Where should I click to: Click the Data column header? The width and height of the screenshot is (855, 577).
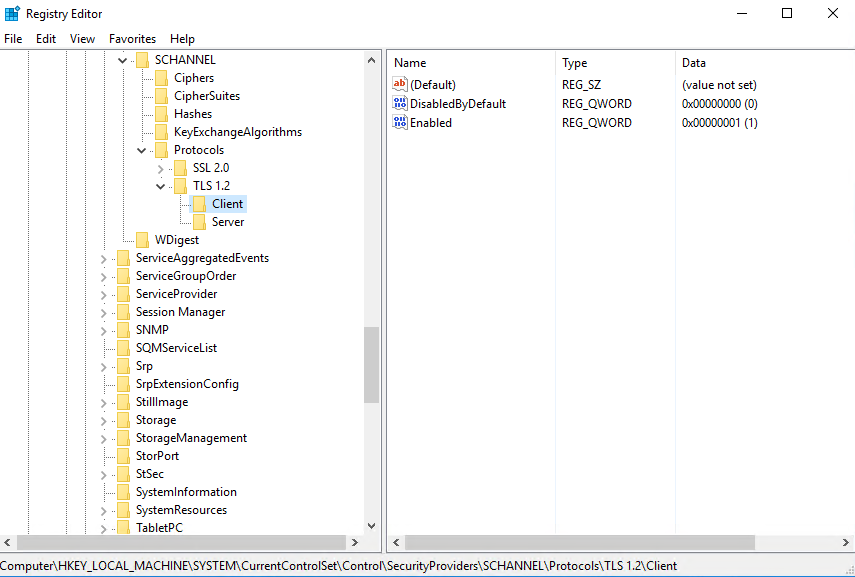(693, 63)
